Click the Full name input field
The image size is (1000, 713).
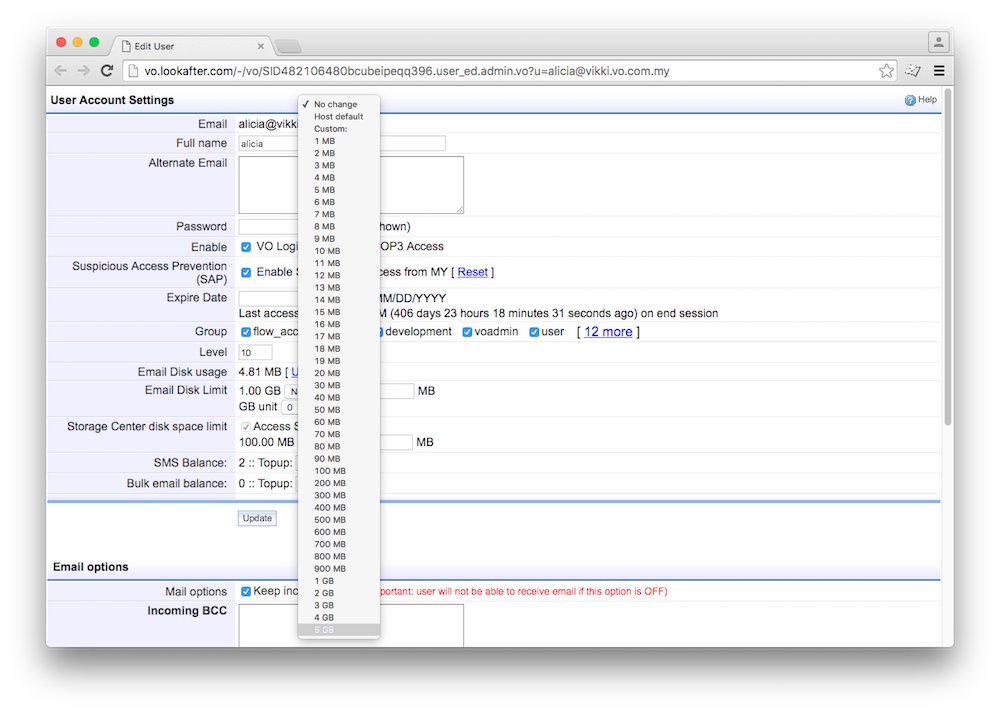pyautogui.click(x=342, y=143)
